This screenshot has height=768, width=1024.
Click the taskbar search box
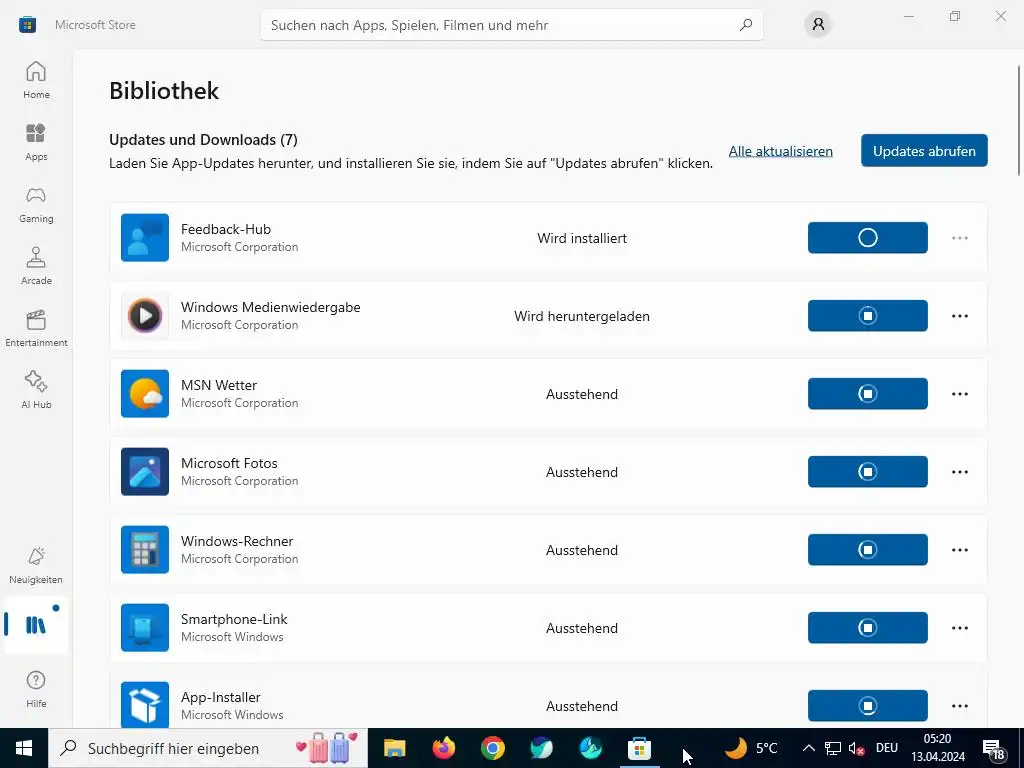tap(208, 748)
